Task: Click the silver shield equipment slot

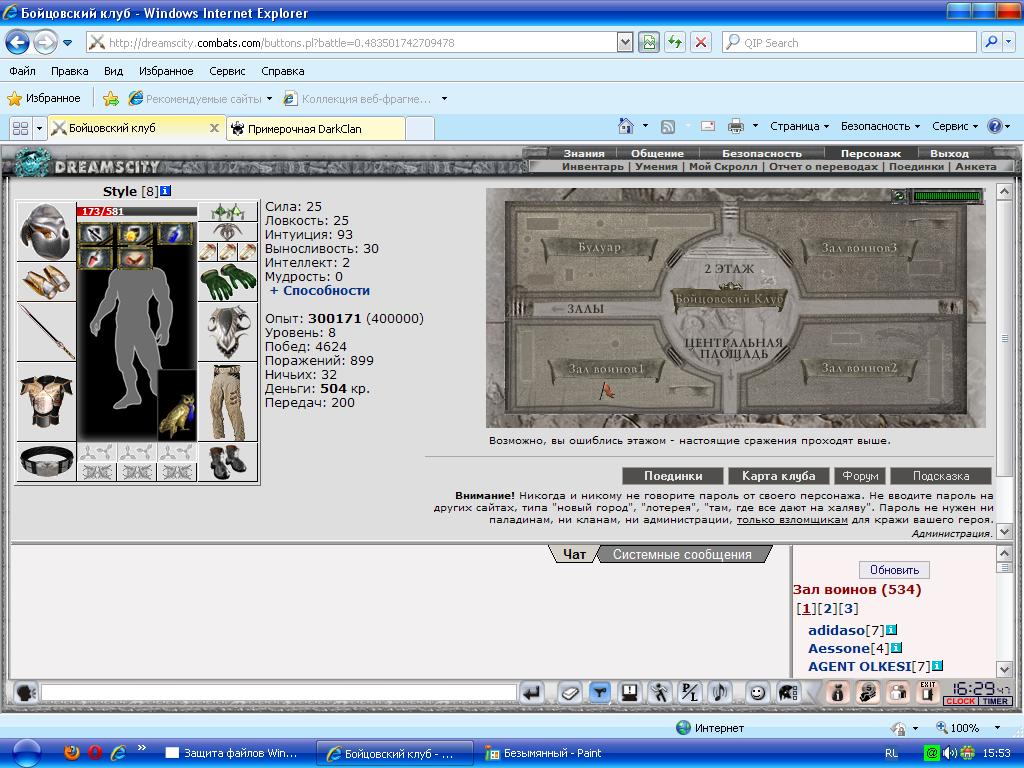Action: (227, 332)
